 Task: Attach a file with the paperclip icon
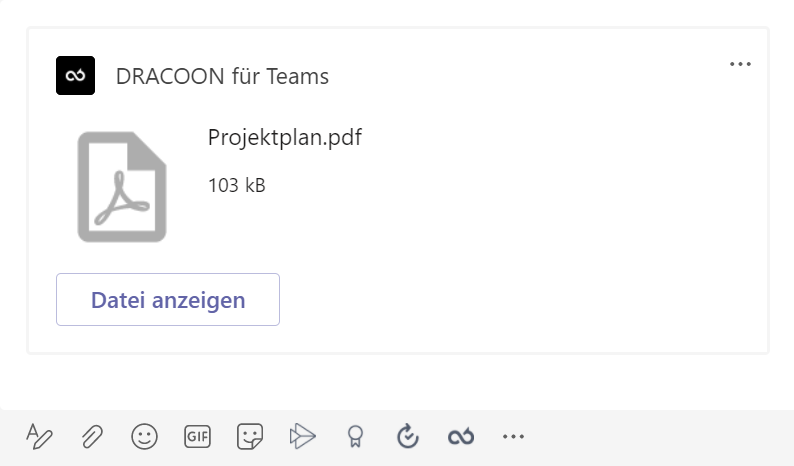[92, 436]
